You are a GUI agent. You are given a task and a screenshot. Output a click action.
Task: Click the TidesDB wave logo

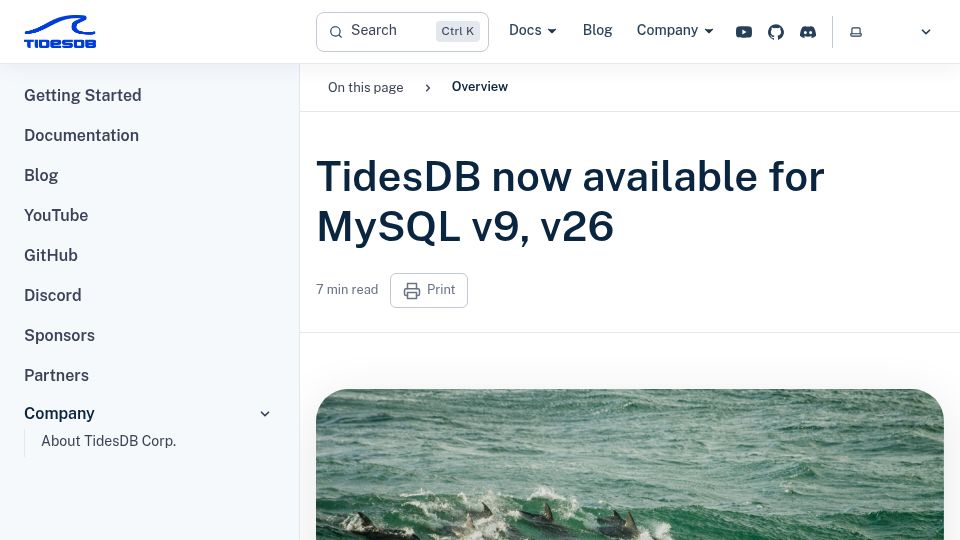(60, 31)
